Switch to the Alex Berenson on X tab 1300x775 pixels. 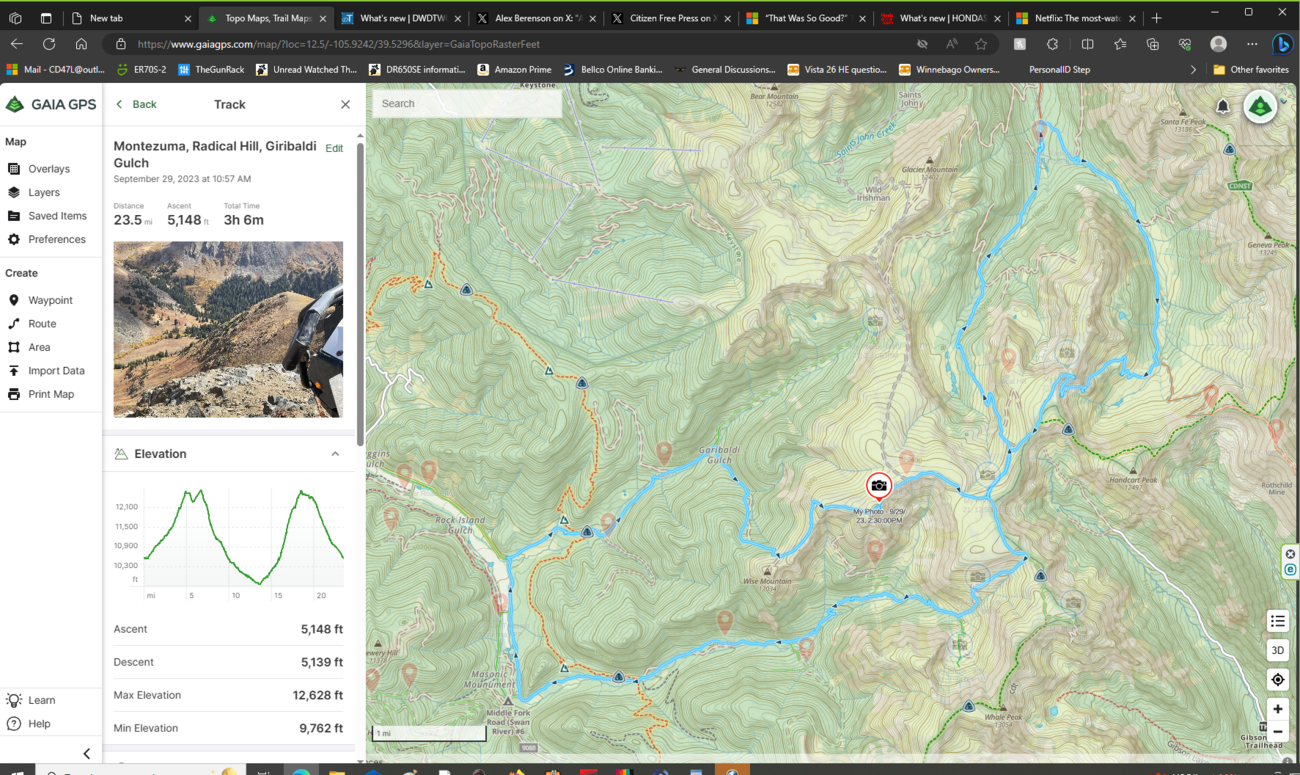[x=536, y=18]
